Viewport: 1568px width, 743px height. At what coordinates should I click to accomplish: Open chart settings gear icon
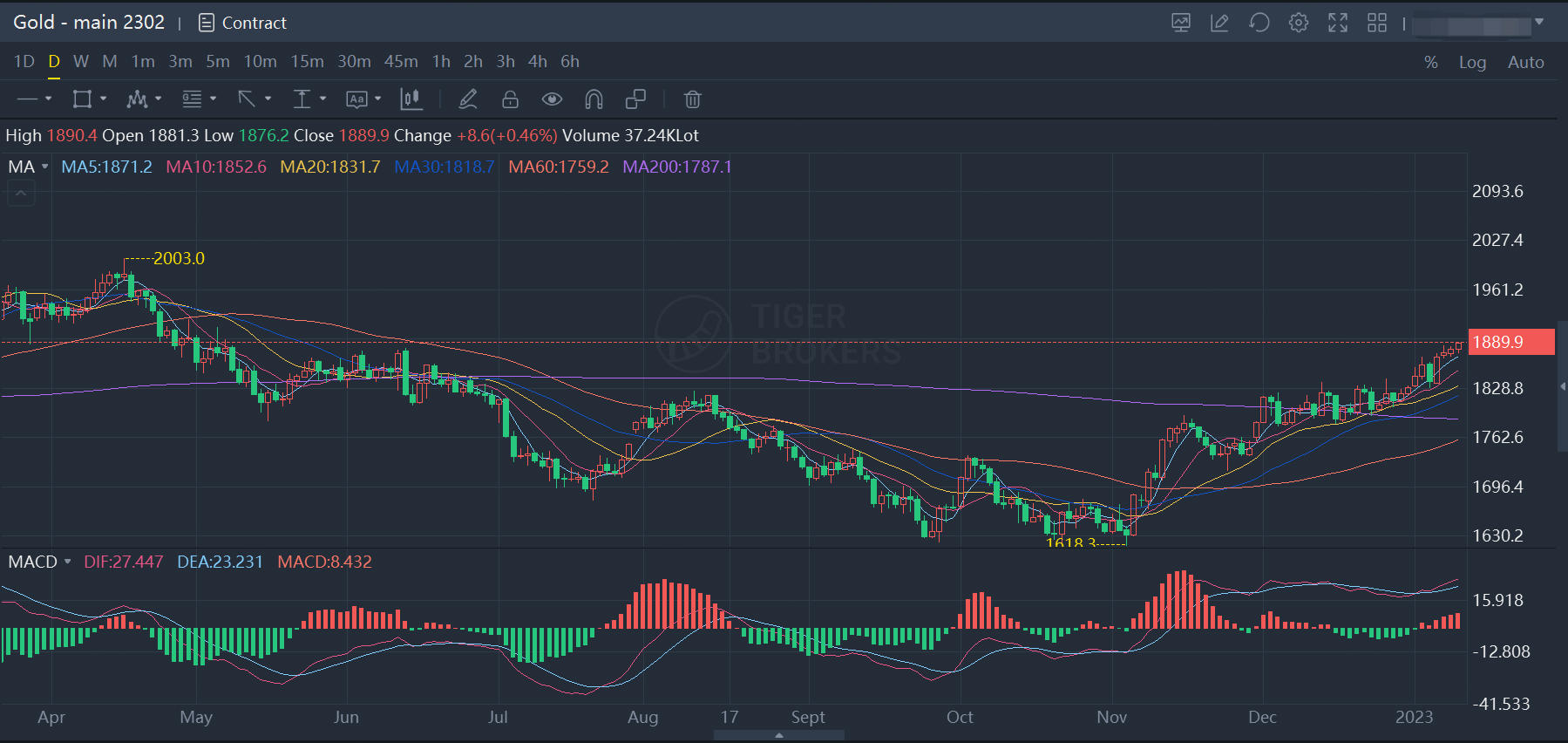[1298, 23]
